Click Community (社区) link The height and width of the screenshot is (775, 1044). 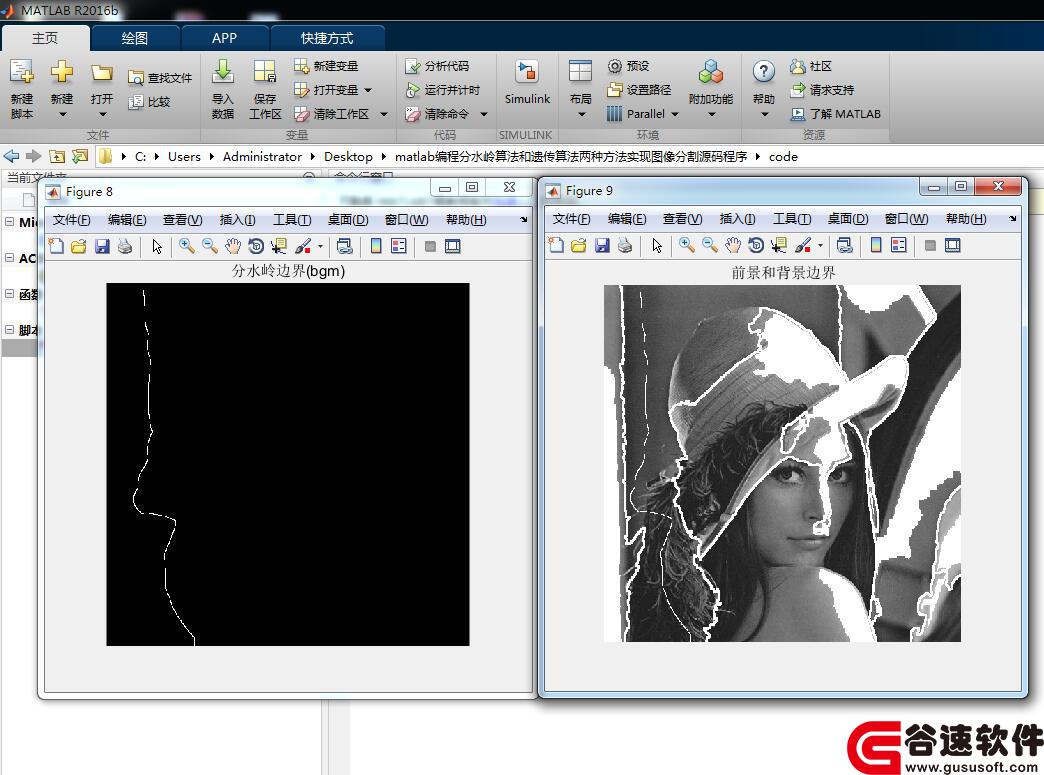811,66
